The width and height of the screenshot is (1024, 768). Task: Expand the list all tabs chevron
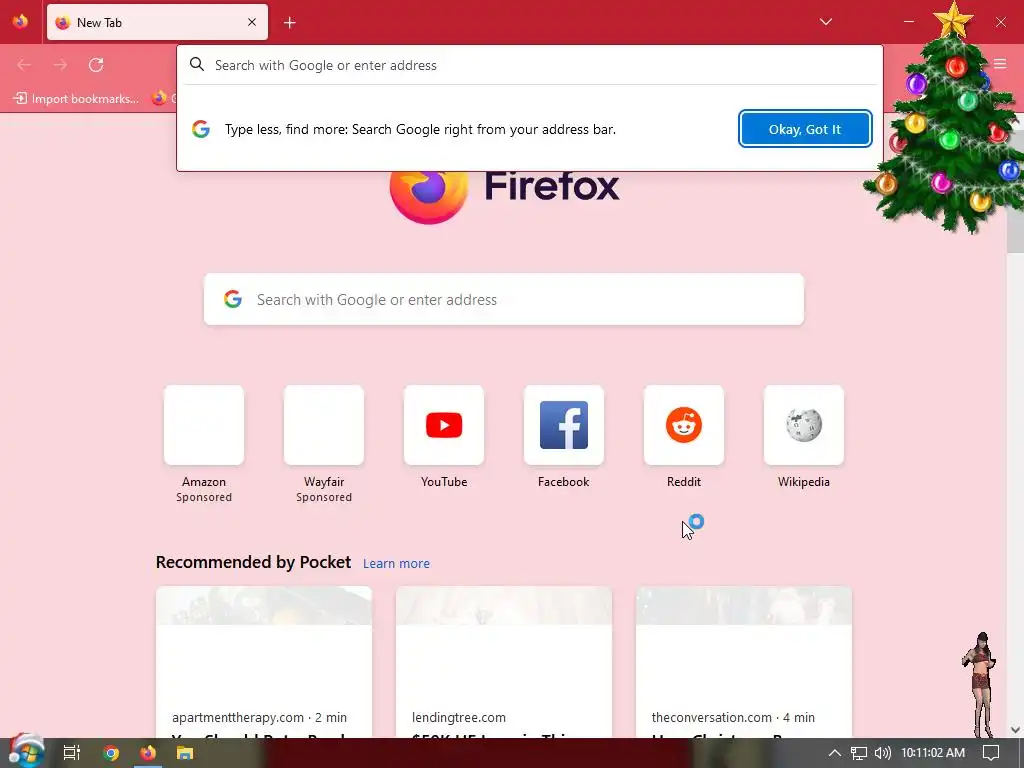tap(825, 22)
